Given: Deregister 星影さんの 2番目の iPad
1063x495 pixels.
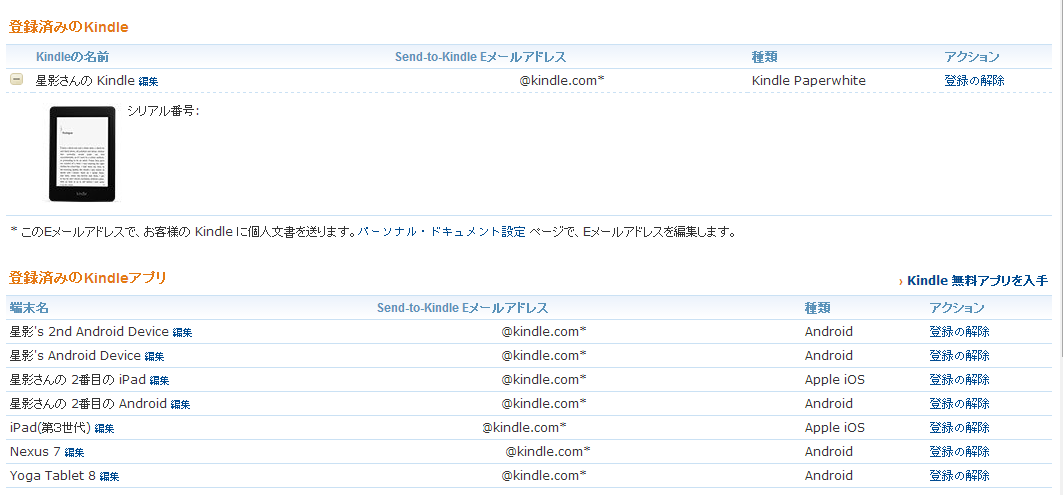Looking at the screenshot, I should coord(959,379).
